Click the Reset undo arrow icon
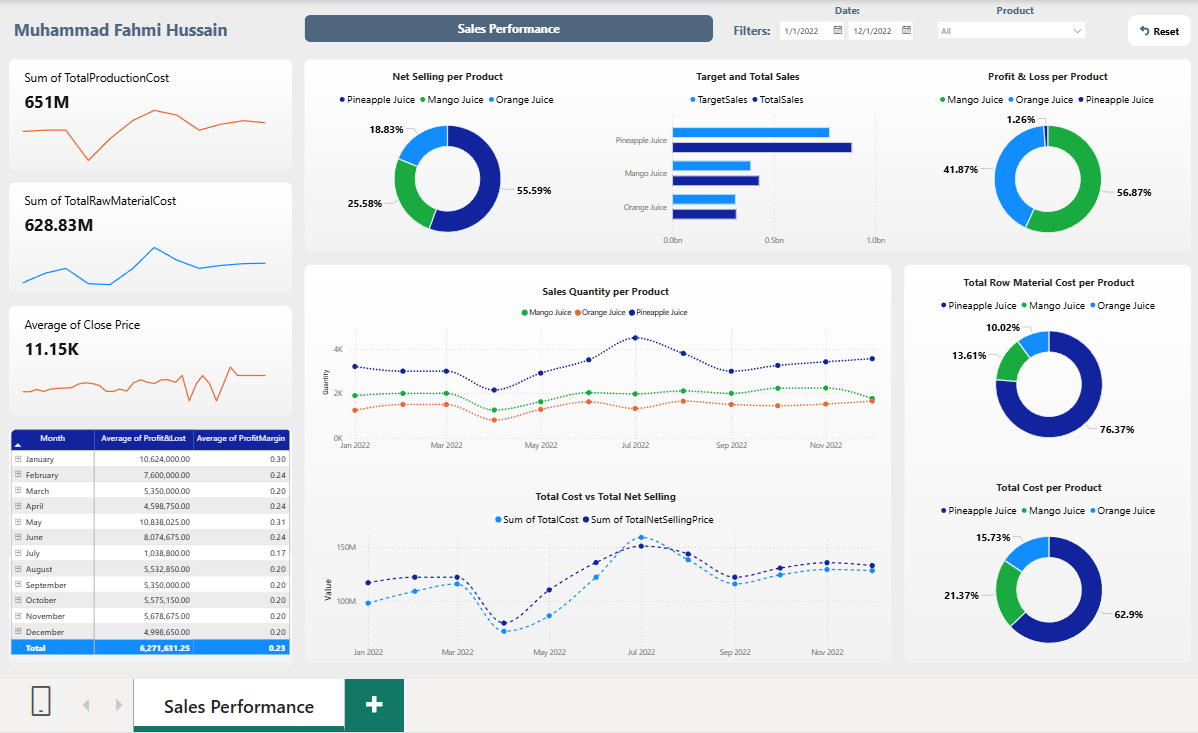The width and height of the screenshot is (1198, 733). coord(1144,31)
